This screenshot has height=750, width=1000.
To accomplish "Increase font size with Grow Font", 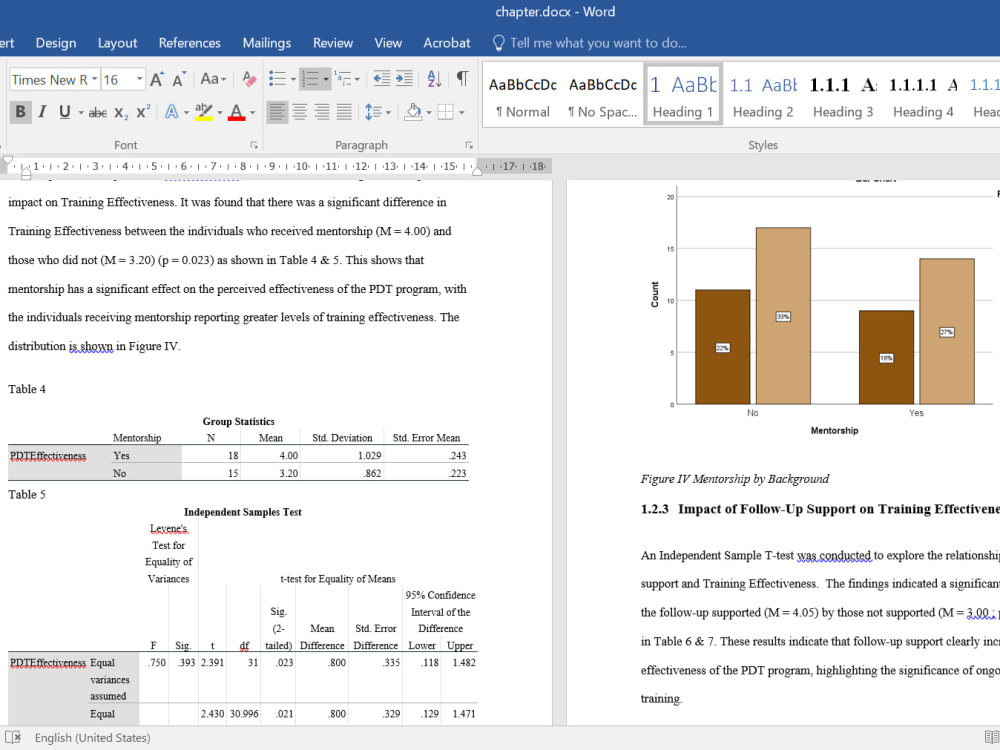I will 156,79.
